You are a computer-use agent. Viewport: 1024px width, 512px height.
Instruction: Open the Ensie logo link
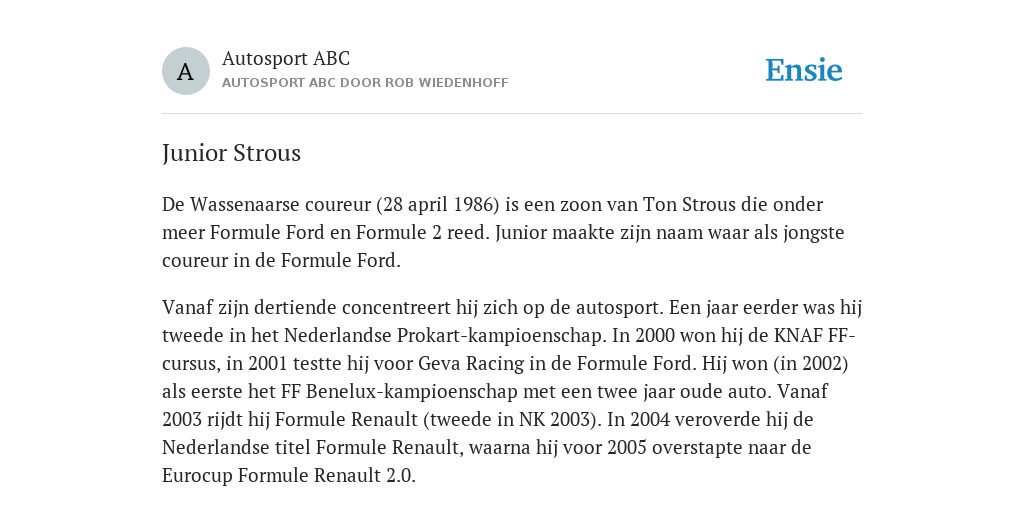pyautogui.click(x=804, y=70)
